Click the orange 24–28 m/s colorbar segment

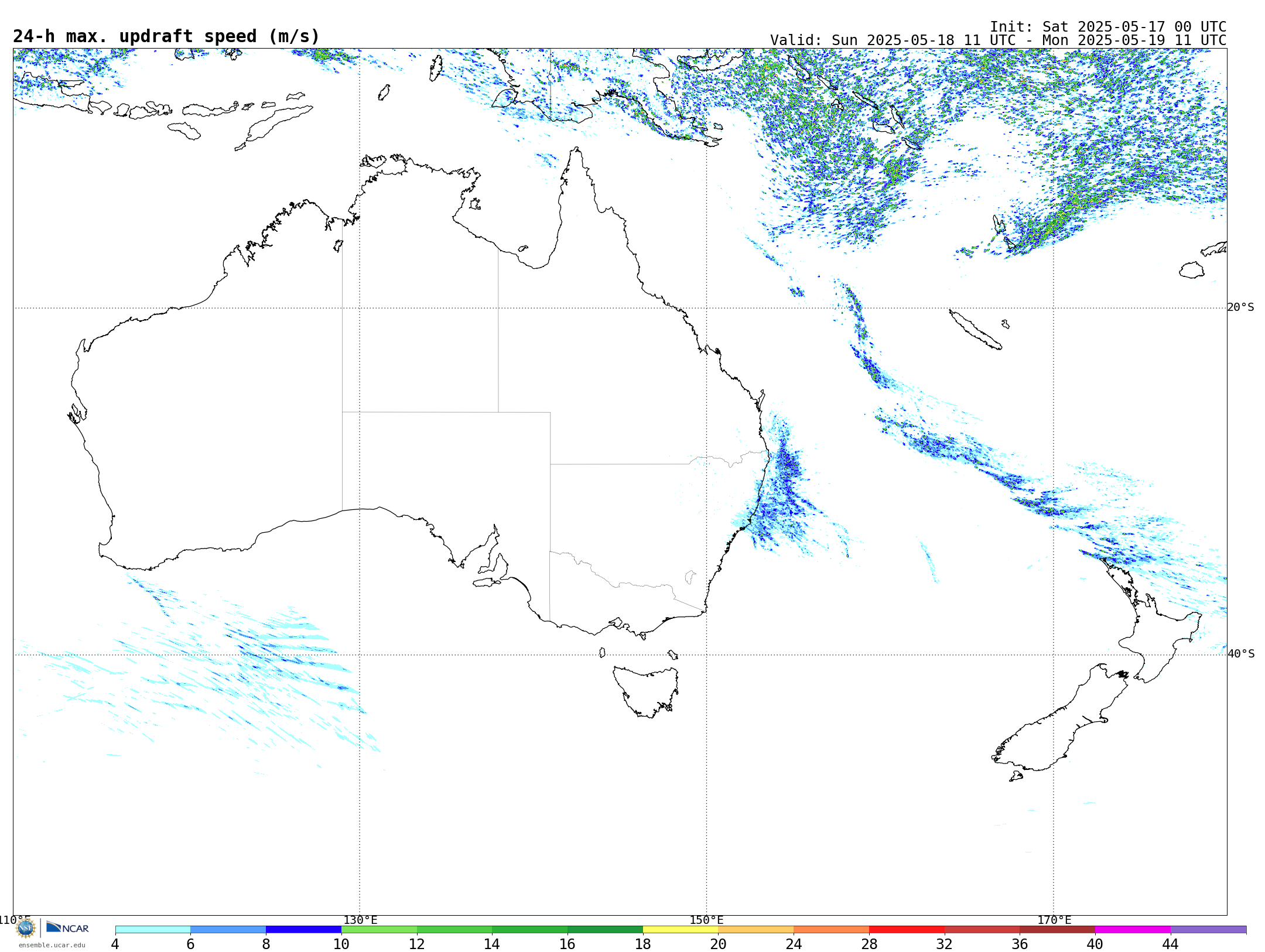[x=832, y=929]
